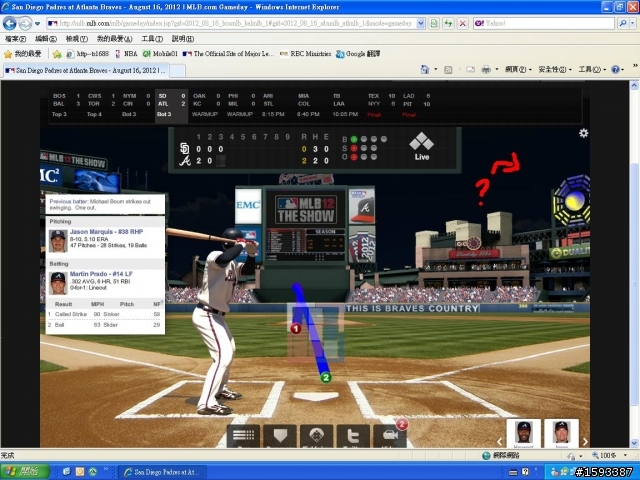Click the read mail icon

(471, 70)
